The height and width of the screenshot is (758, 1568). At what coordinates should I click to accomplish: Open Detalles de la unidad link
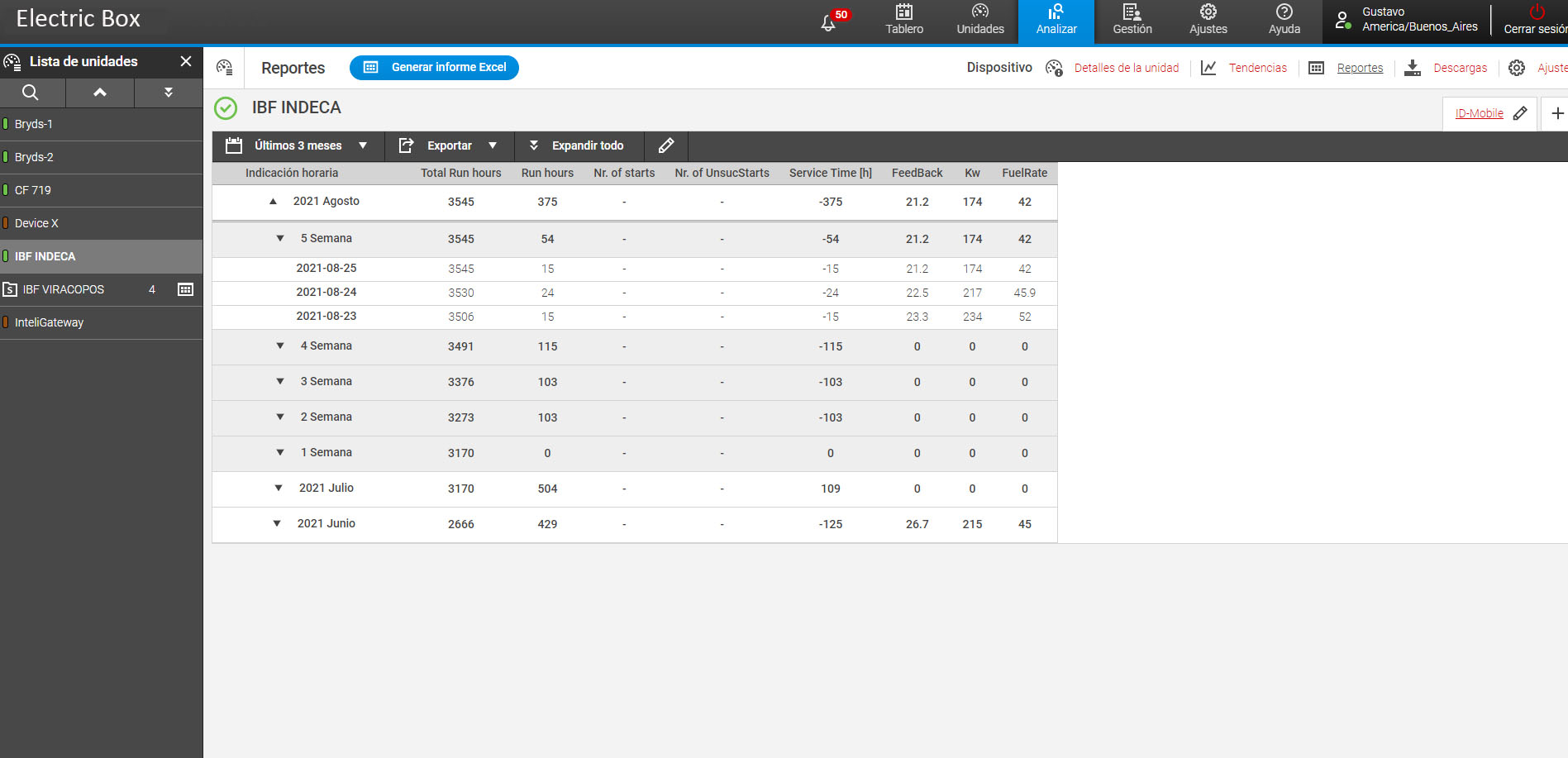pos(1126,68)
